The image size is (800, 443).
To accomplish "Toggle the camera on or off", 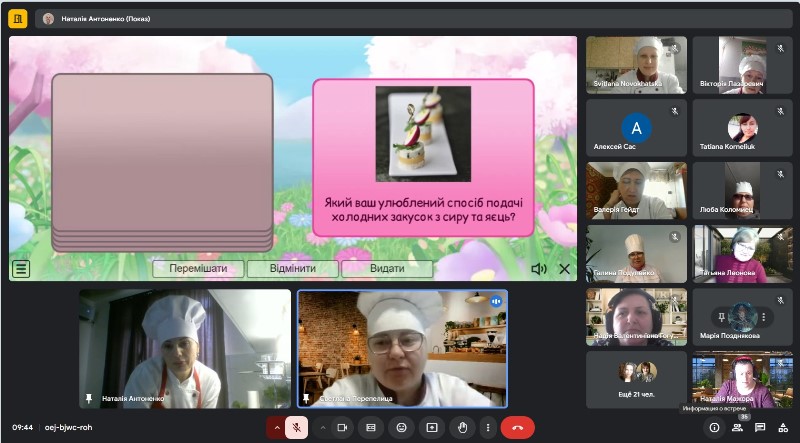I will (342, 428).
